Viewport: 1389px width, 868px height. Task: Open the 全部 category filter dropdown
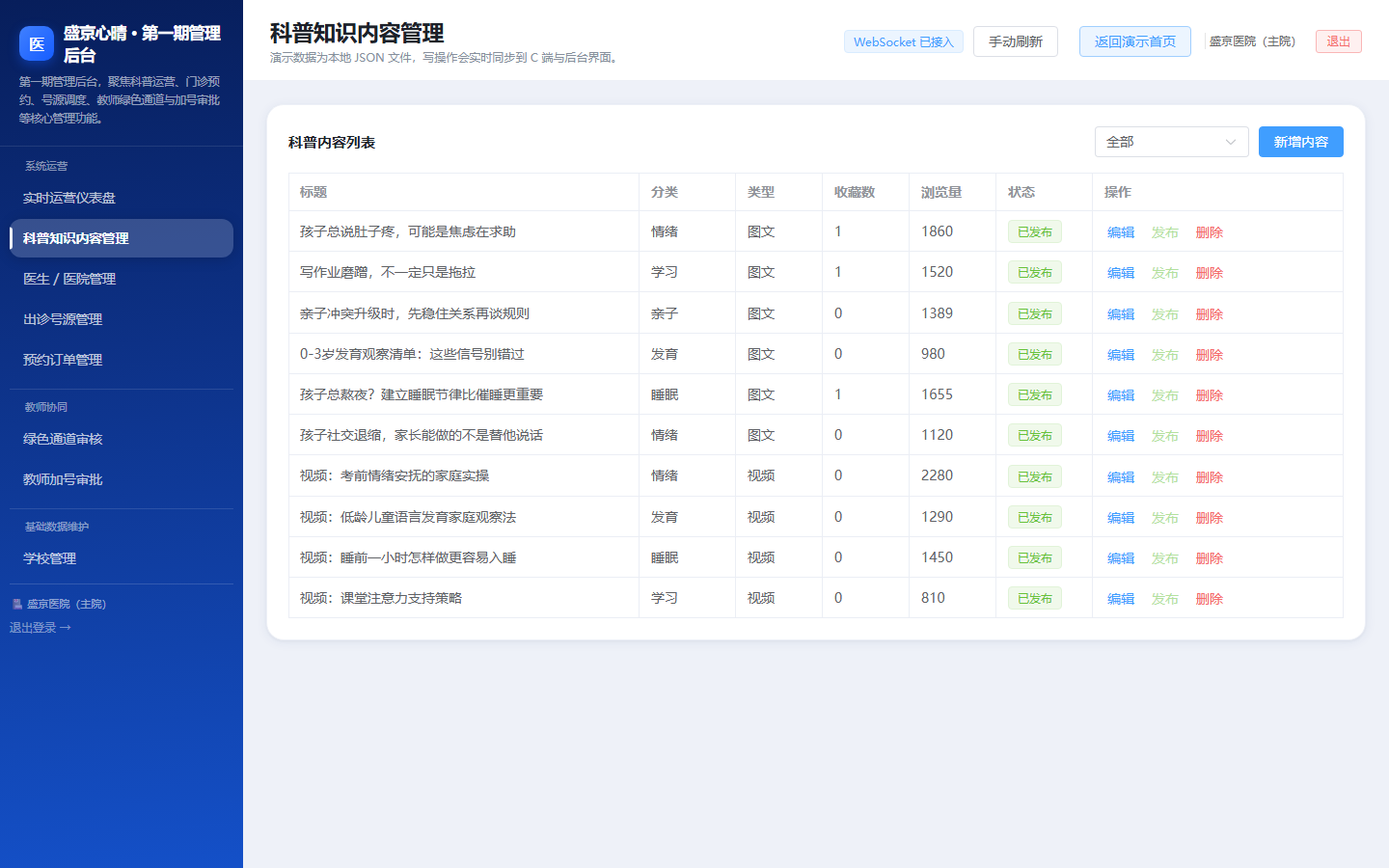(1171, 142)
